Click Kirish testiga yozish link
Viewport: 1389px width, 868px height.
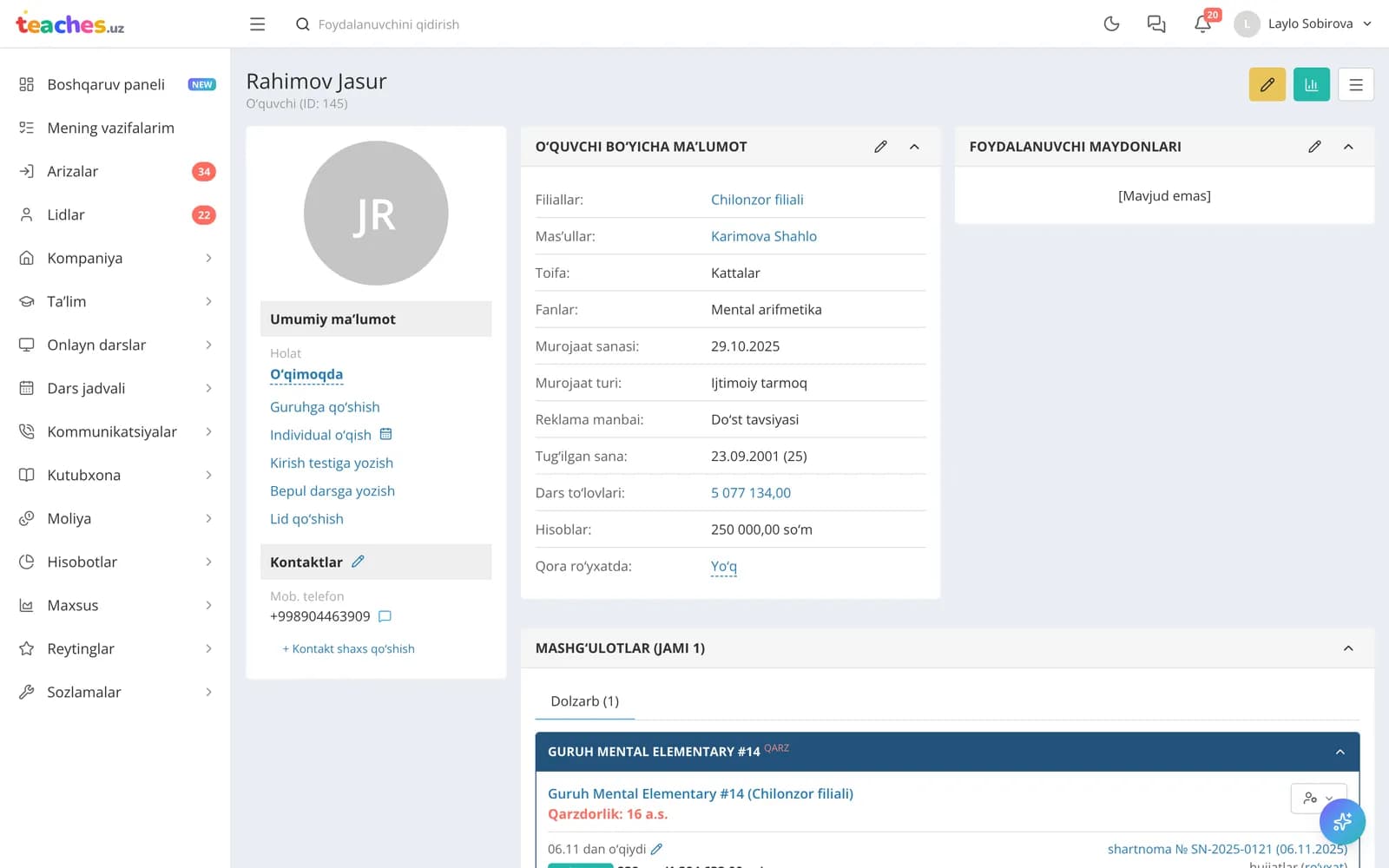(x=332, y=464)
